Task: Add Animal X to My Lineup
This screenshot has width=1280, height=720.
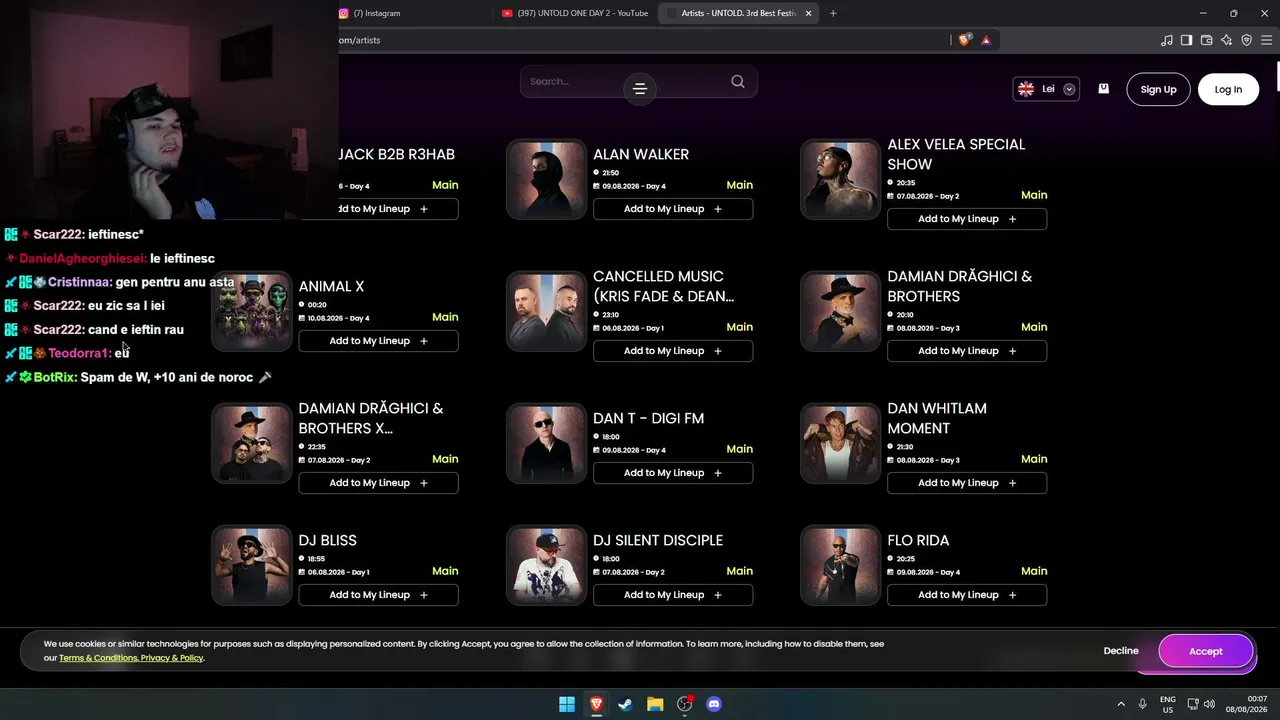Action: tap(378, 341)
